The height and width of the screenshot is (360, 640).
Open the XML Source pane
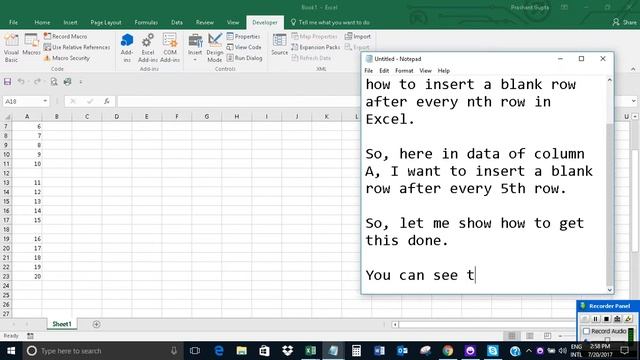pyautogui.click(x=280, y=45)
